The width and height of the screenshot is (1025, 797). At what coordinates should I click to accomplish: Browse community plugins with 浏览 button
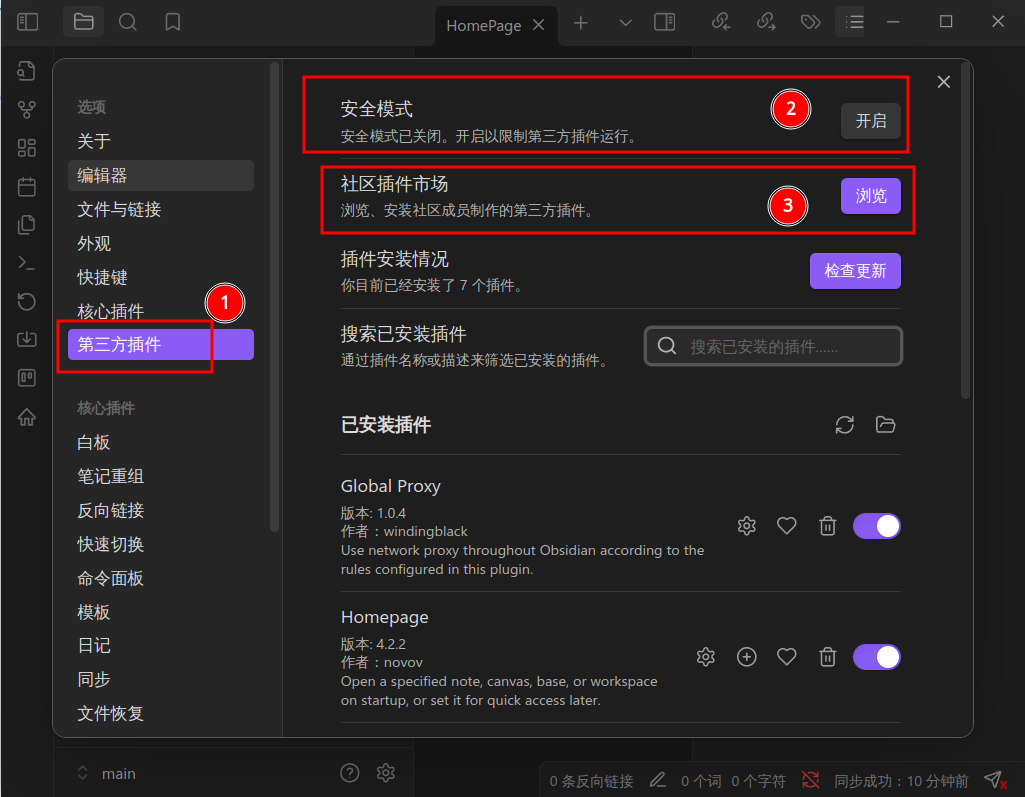click(x=871, y=196)
